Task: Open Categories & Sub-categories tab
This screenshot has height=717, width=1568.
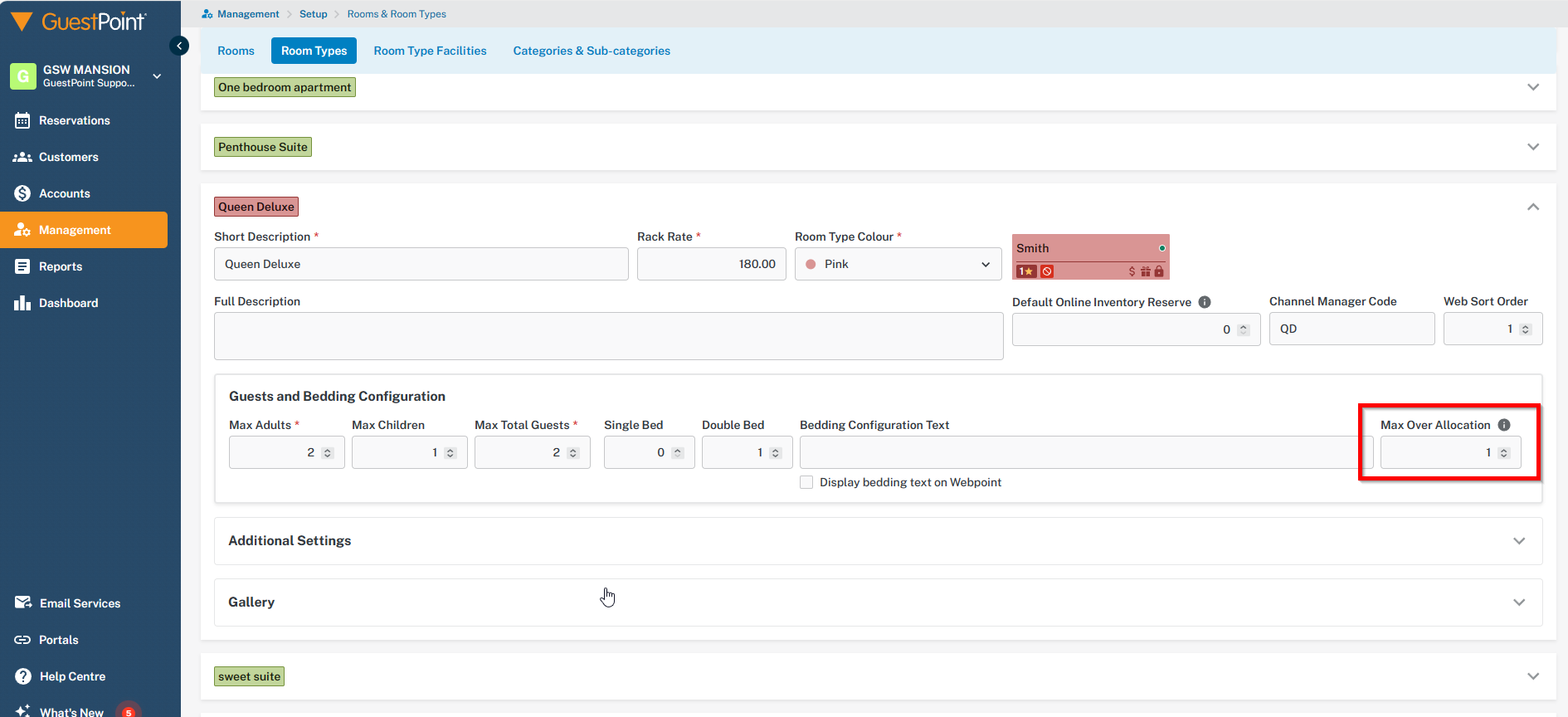Action: click(x=592, y=51)
